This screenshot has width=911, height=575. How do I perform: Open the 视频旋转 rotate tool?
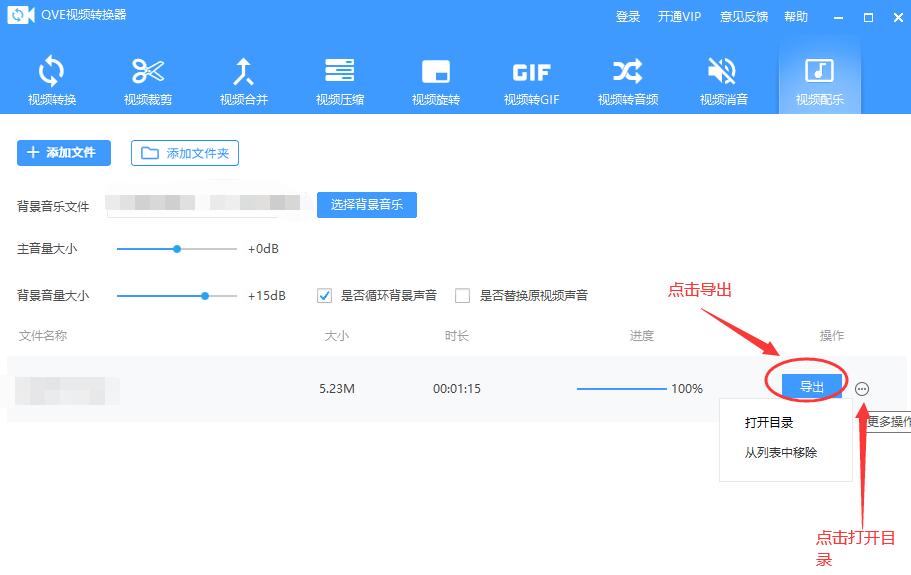[436, 80]
